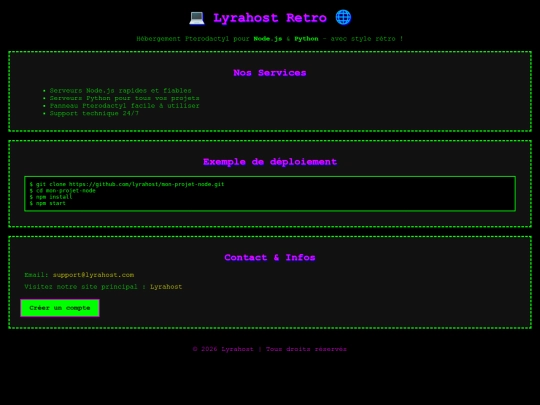The height and width of the screenshot is (405, 540).
Task: Click the bold Python word in tagline
Action: (x=306, y=39)
